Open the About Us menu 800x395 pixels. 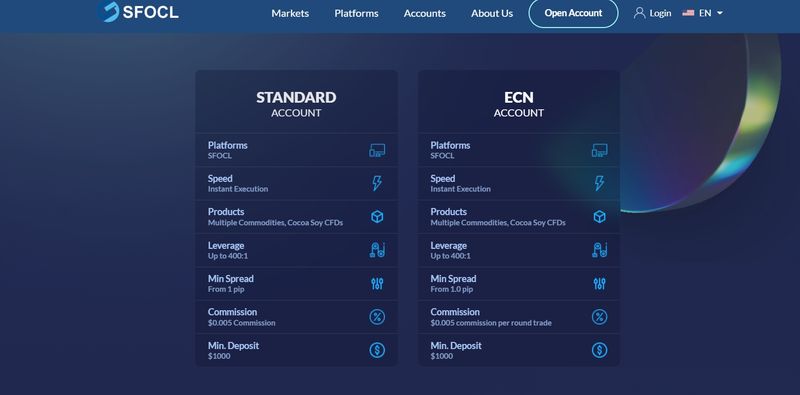492,13
